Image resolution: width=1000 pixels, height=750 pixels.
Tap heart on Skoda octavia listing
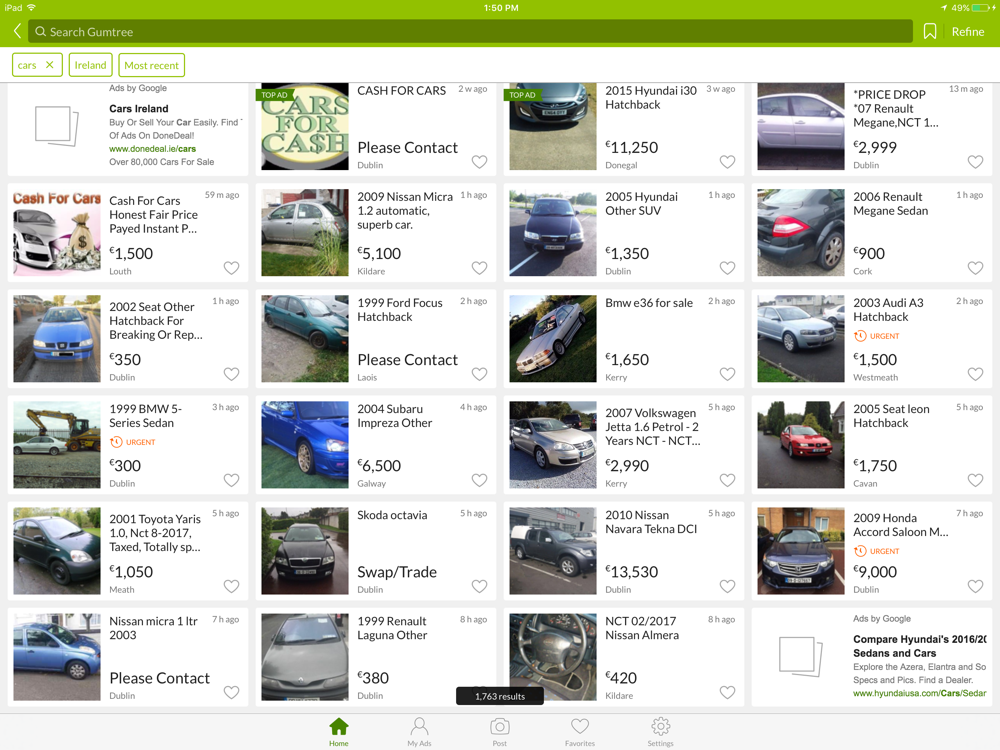479,586
